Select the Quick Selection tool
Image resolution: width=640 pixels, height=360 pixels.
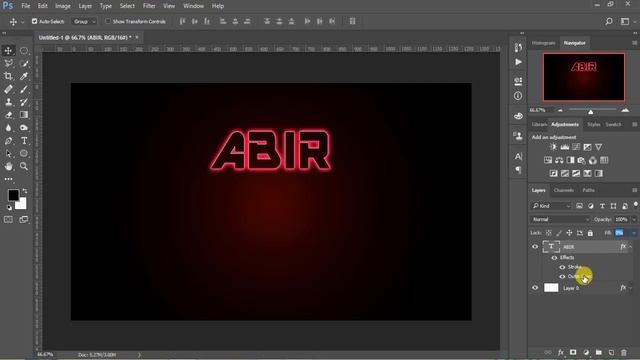pos(24,63)
